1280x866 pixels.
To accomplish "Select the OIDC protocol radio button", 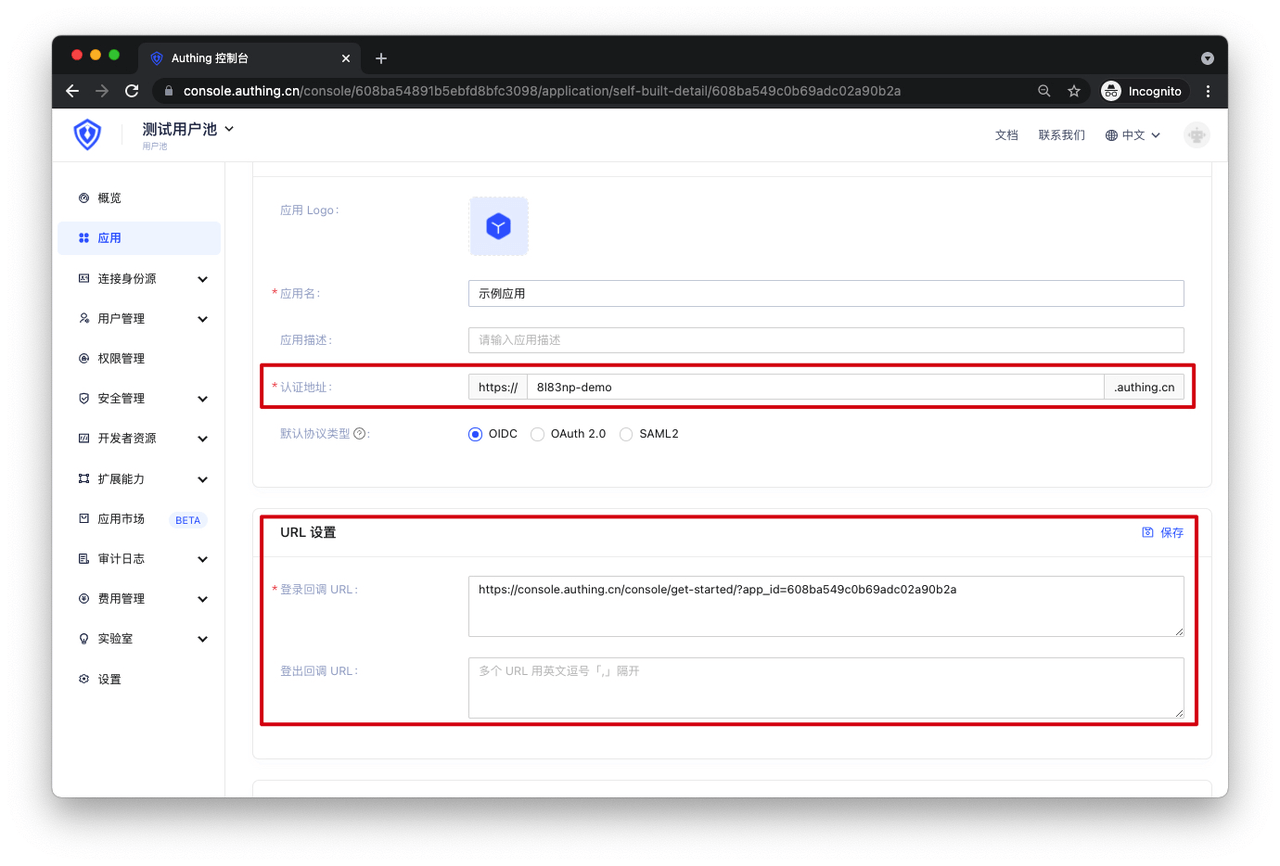I will tap(475, 434).
